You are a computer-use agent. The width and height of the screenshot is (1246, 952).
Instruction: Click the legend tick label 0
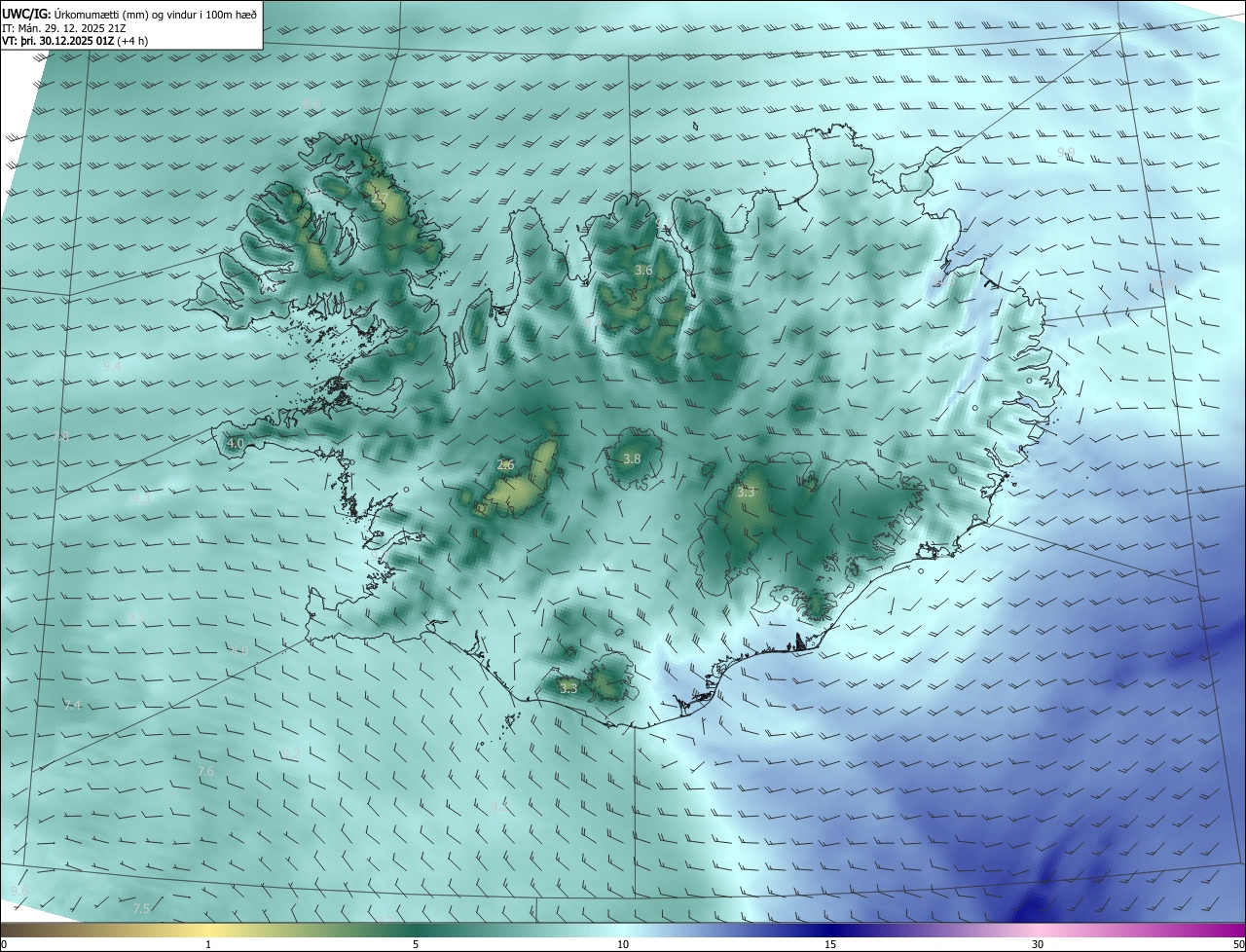4,944
